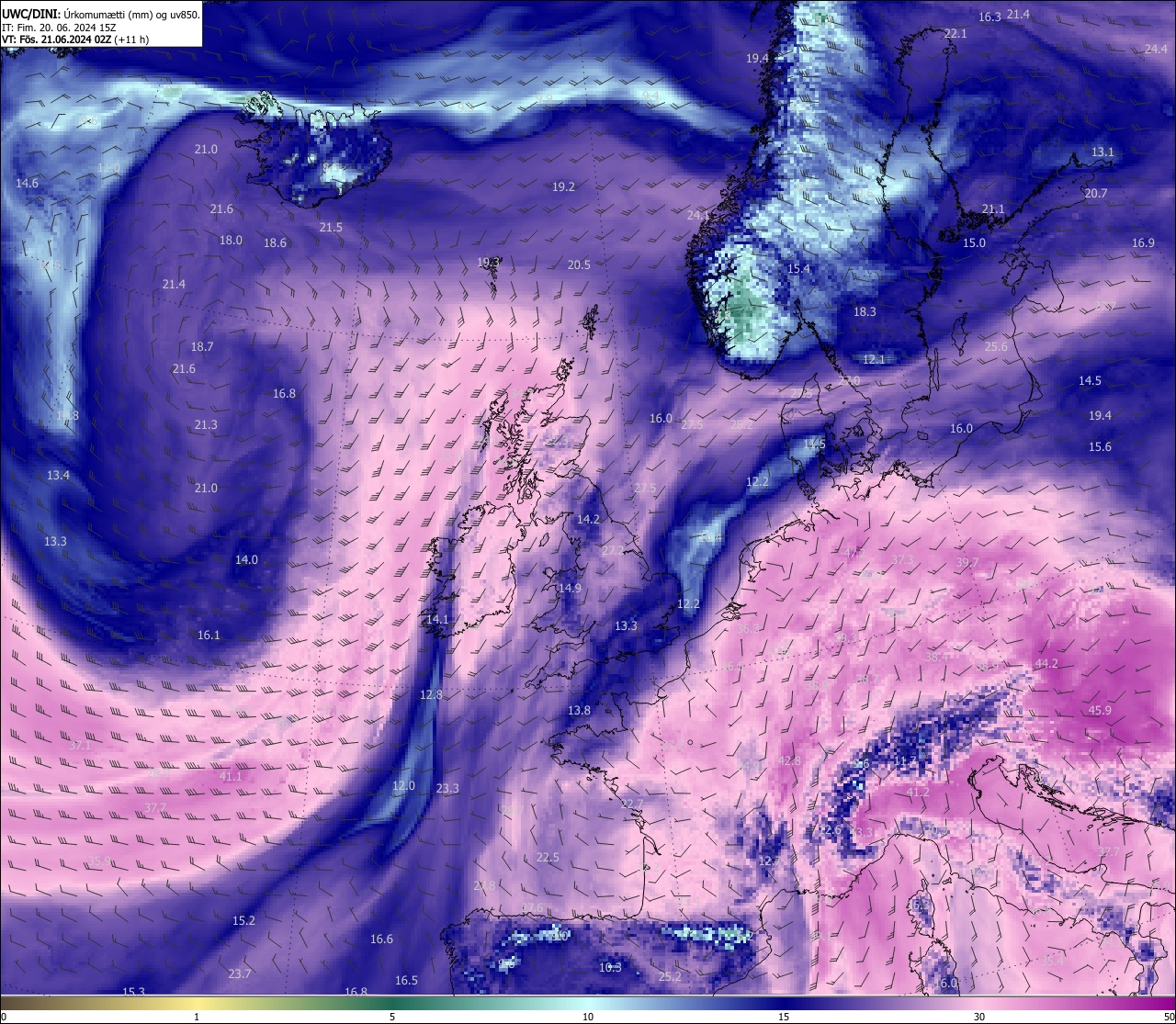Click the 41.2 value on the map
This screenshot has height=1024, width=1176.
point(918,792)
